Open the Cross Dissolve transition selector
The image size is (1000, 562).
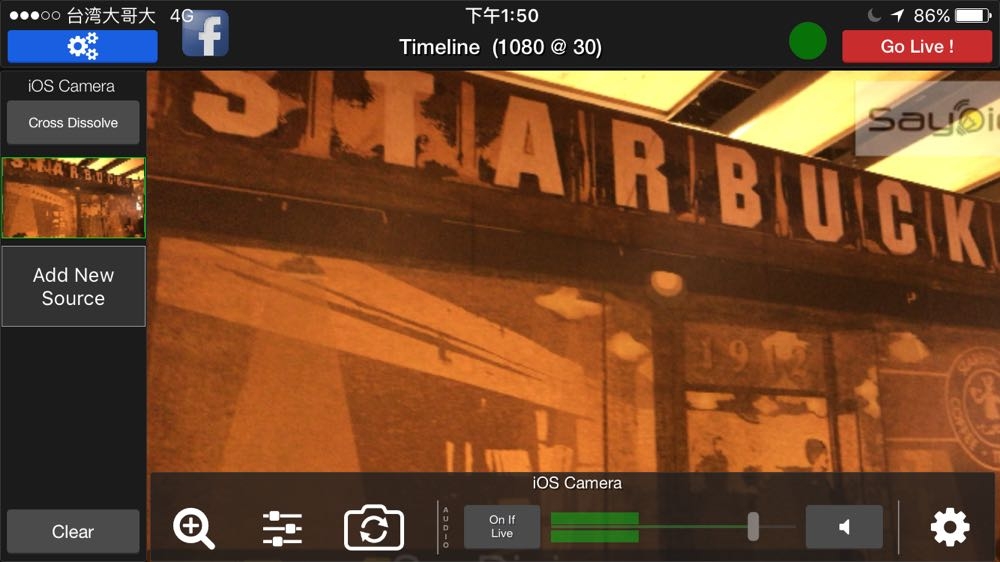(73, 122)
